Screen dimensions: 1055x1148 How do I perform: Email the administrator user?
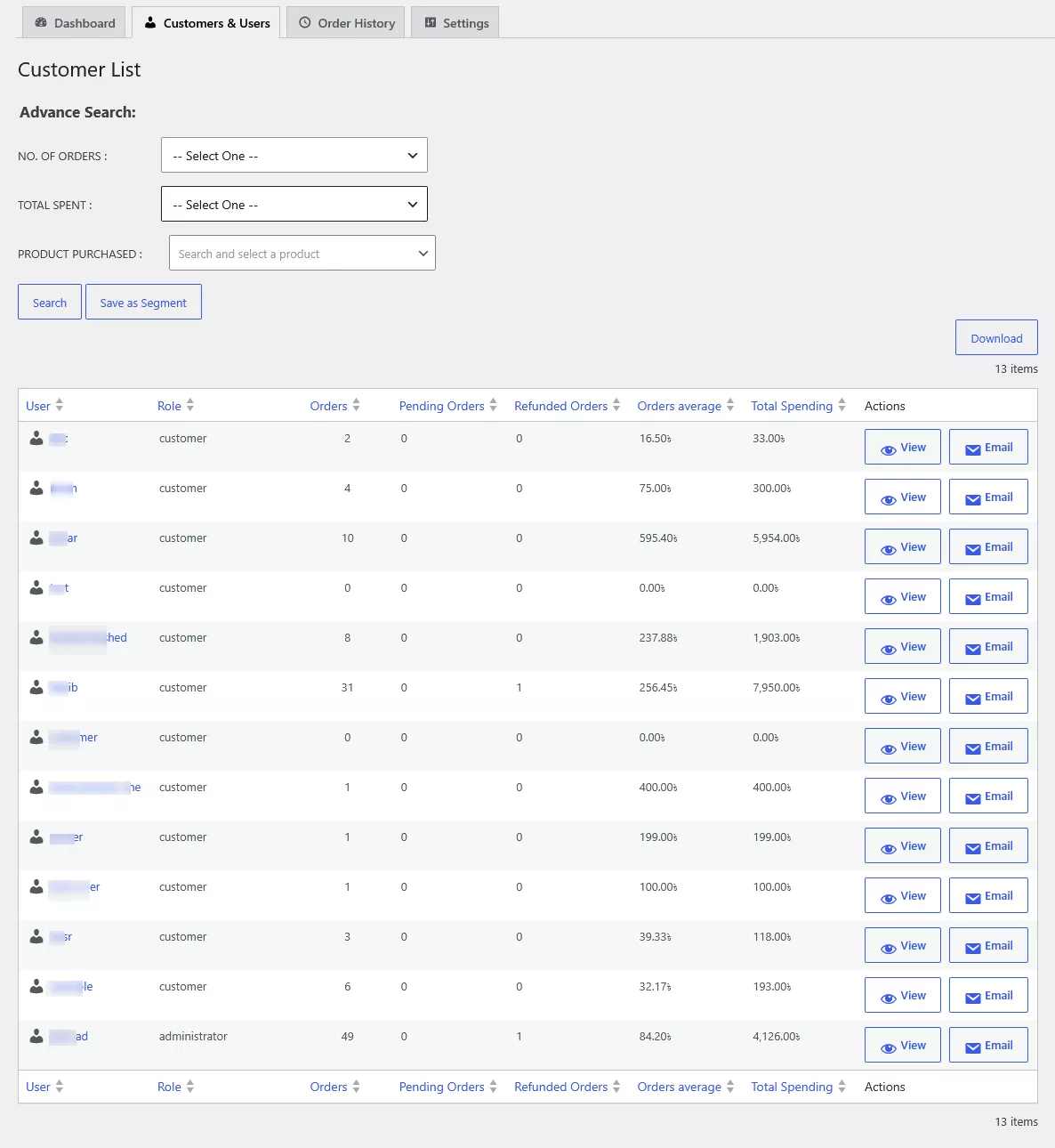click(988, 1045)
